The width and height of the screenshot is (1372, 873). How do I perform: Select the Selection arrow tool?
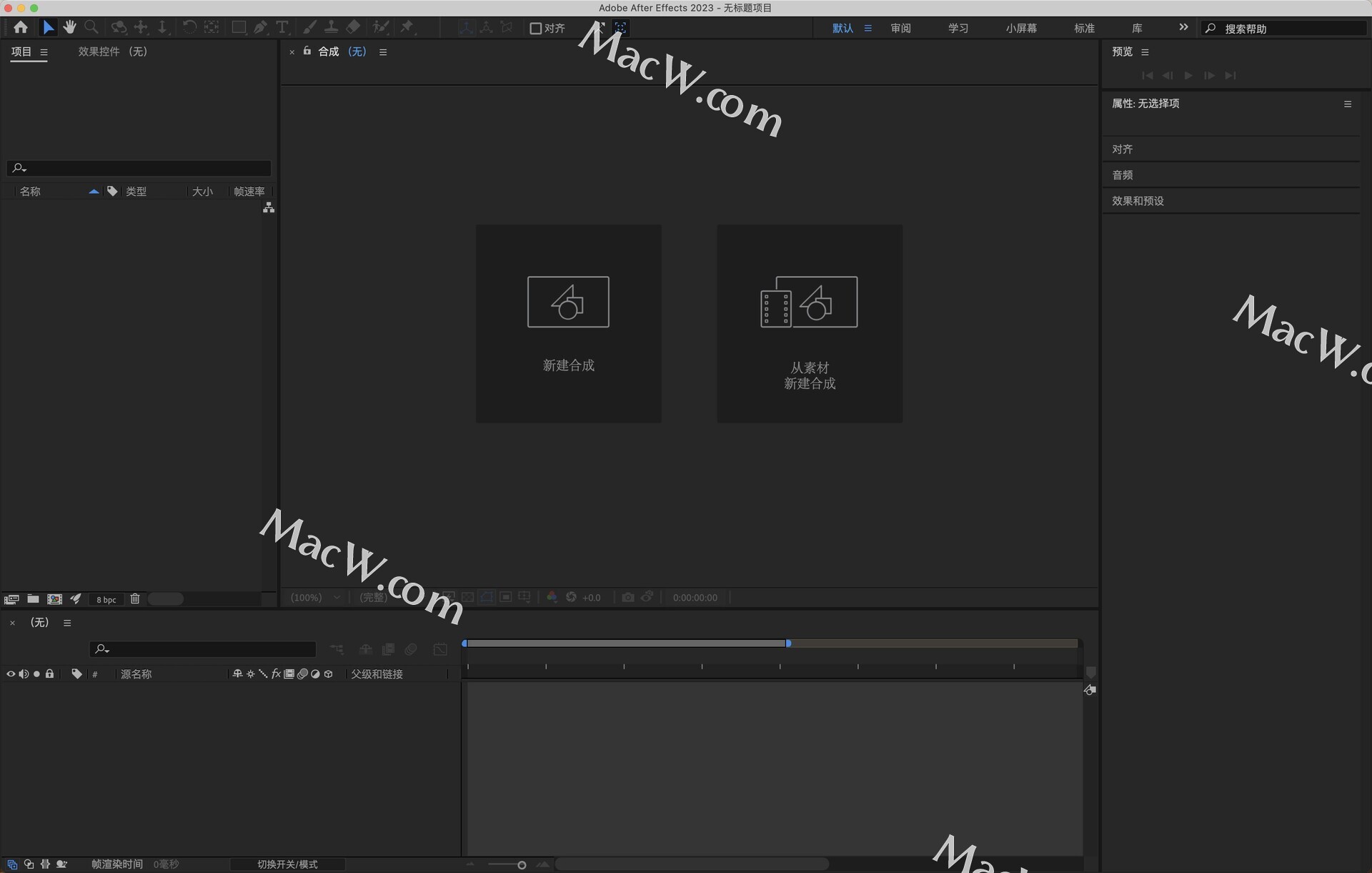(48, 28)
